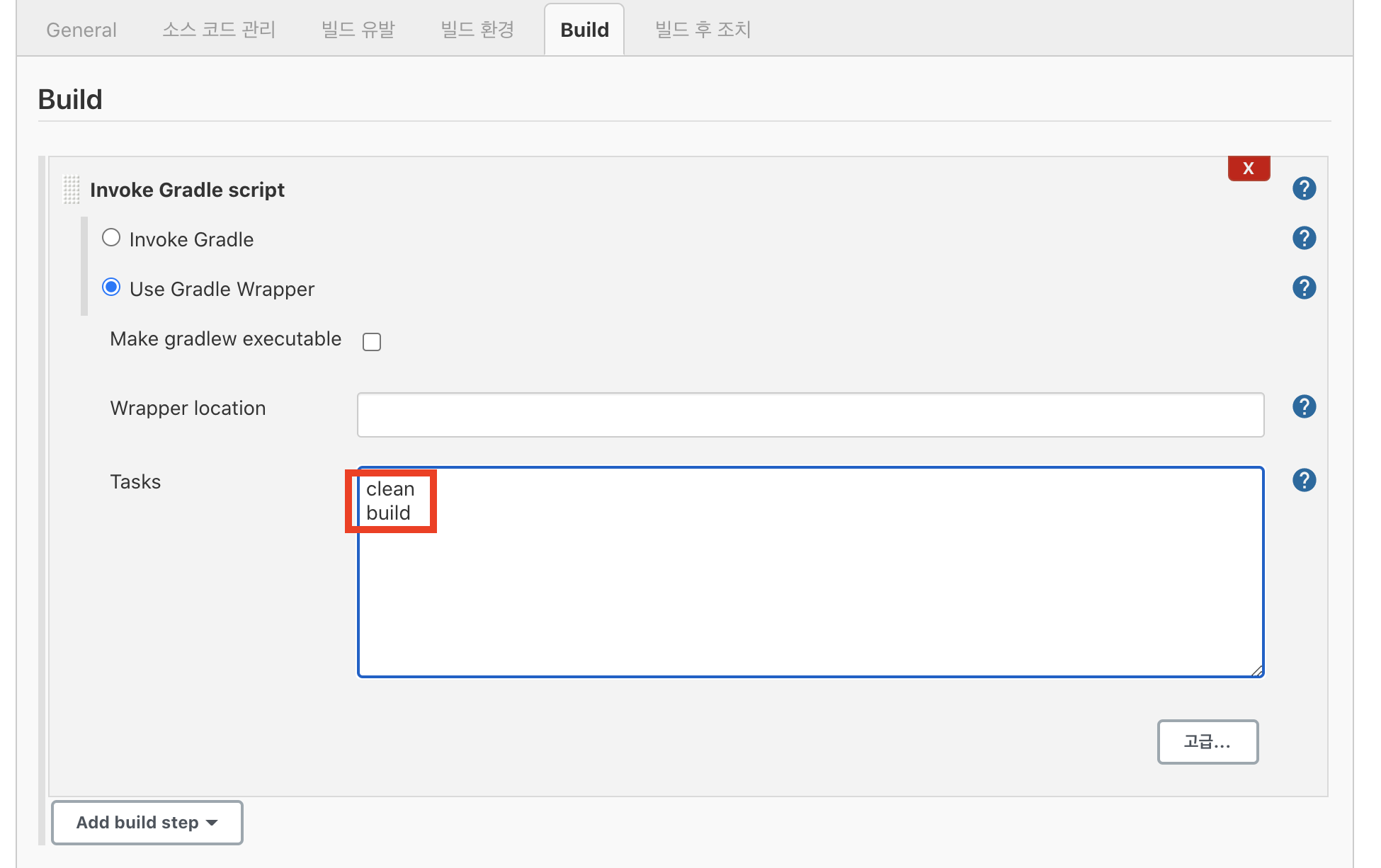Click help icon beside Invoke Gradle option
This screenshot has width=1381, height=868.
(x=1304, y=238)
